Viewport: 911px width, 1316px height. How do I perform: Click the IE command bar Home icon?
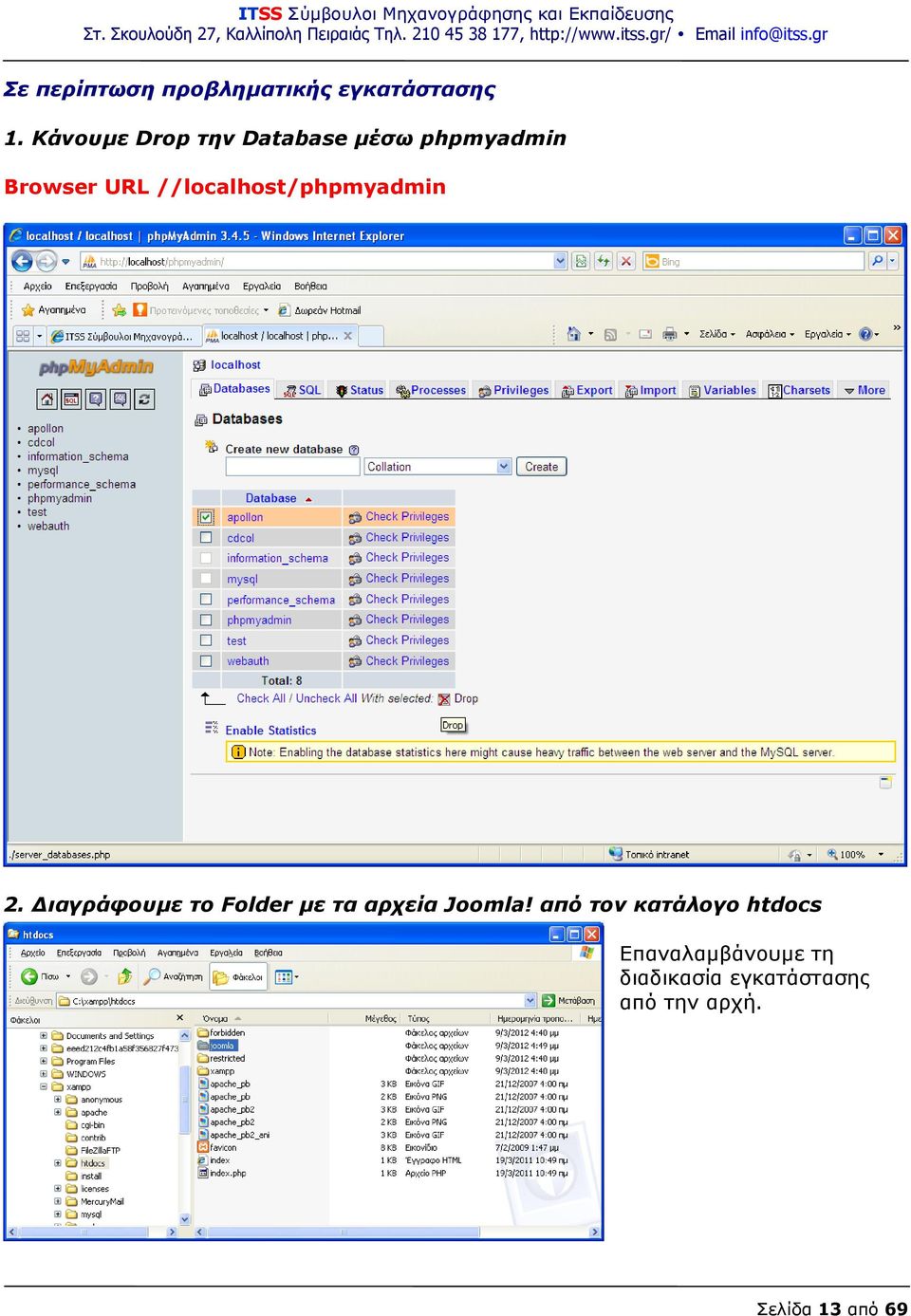[573, 334]
